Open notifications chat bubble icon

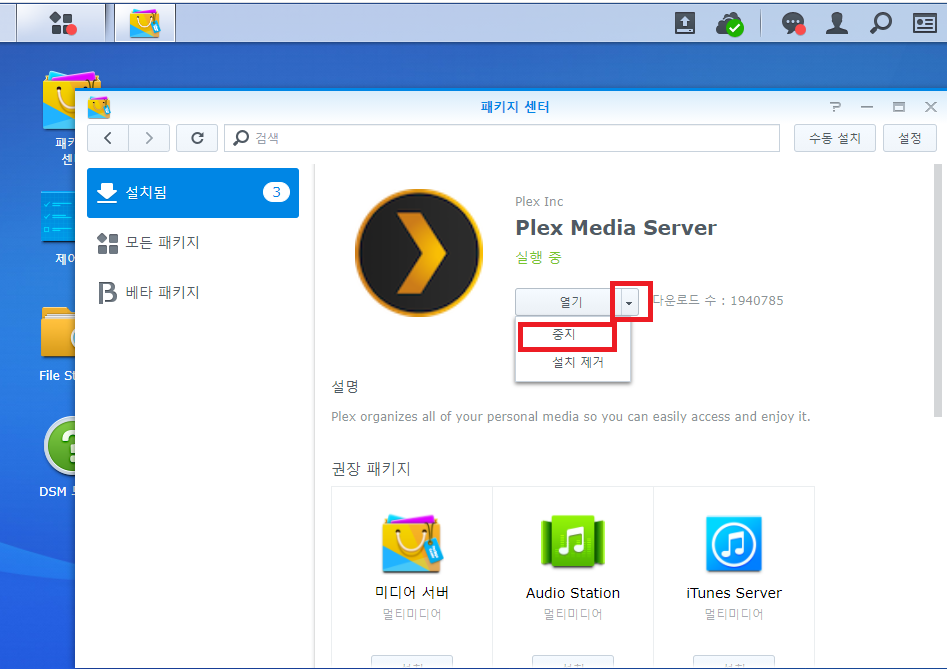point(793,24)
